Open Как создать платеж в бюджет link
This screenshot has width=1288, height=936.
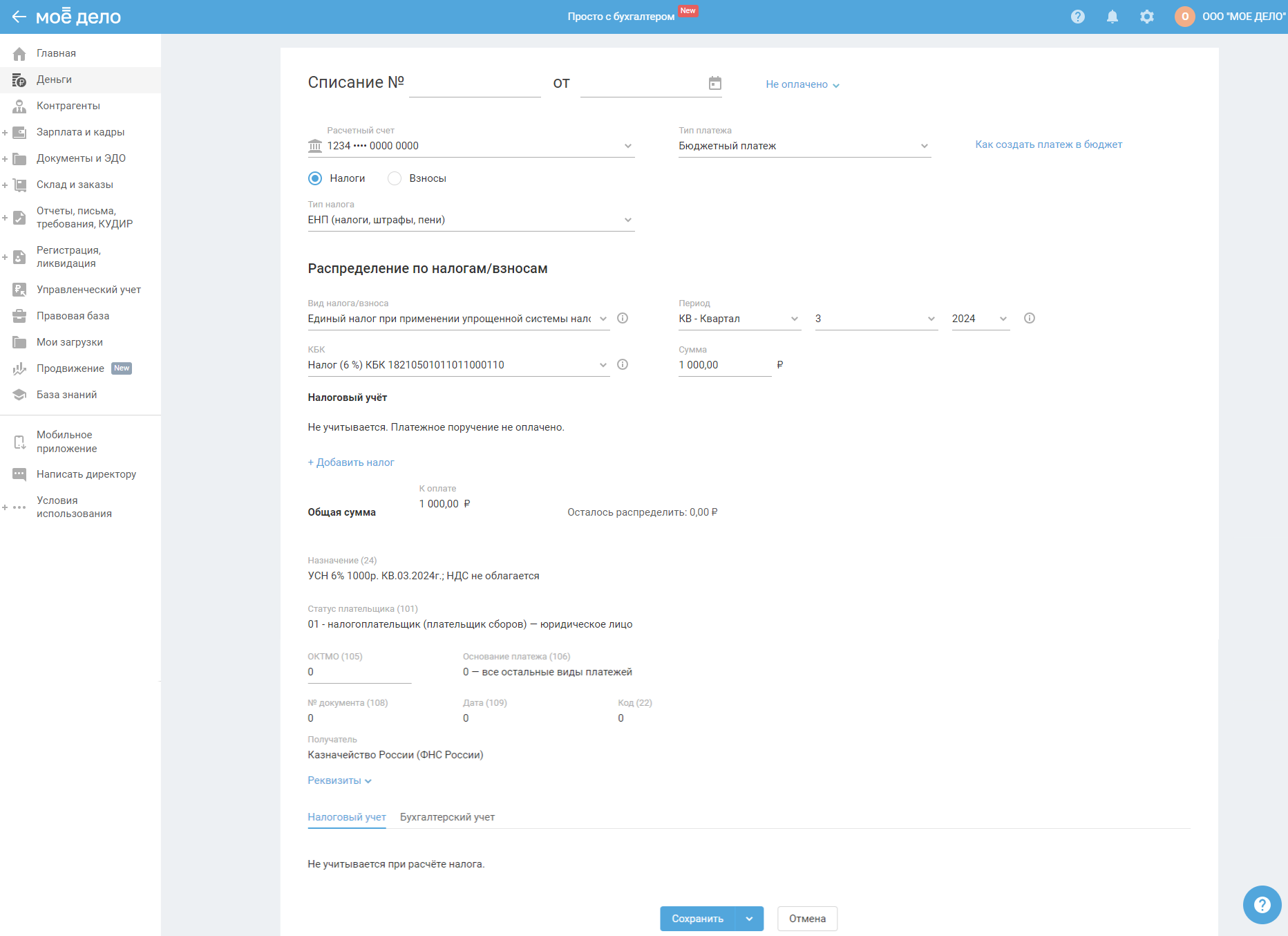(x=1049, y=144)
